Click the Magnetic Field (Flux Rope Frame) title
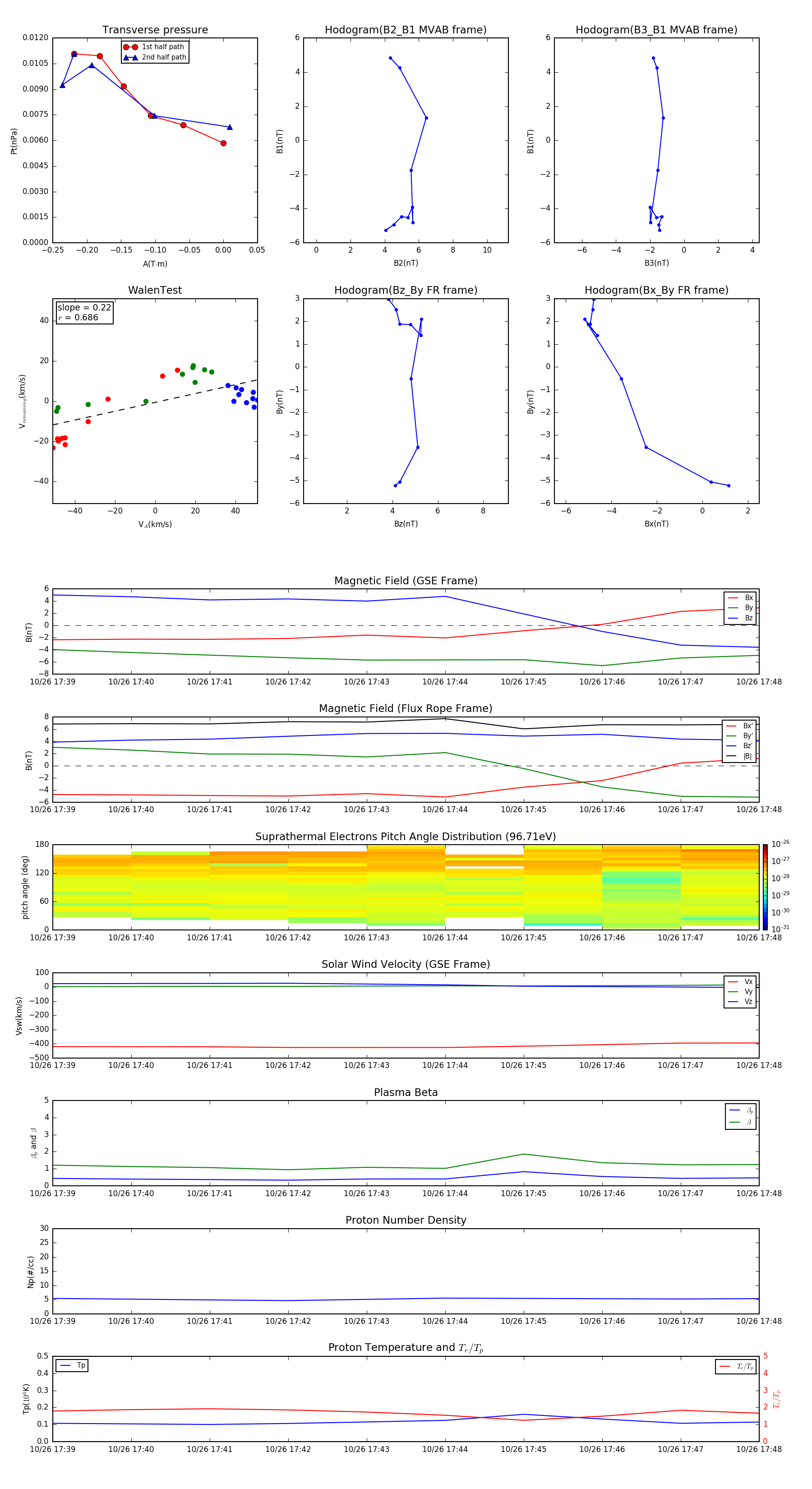Viewport: 812px width, 1489px height. click(x=406, y=709)
